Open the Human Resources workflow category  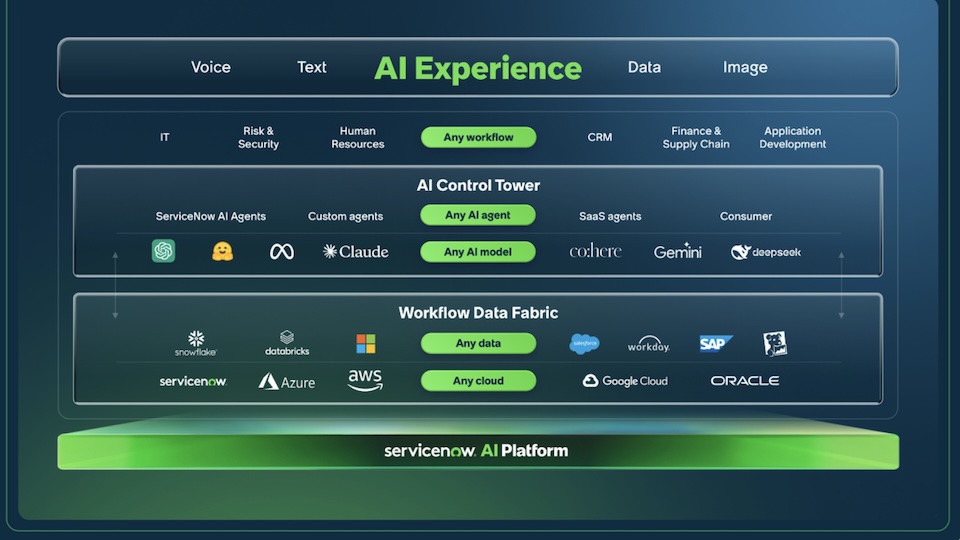(357, 138)
